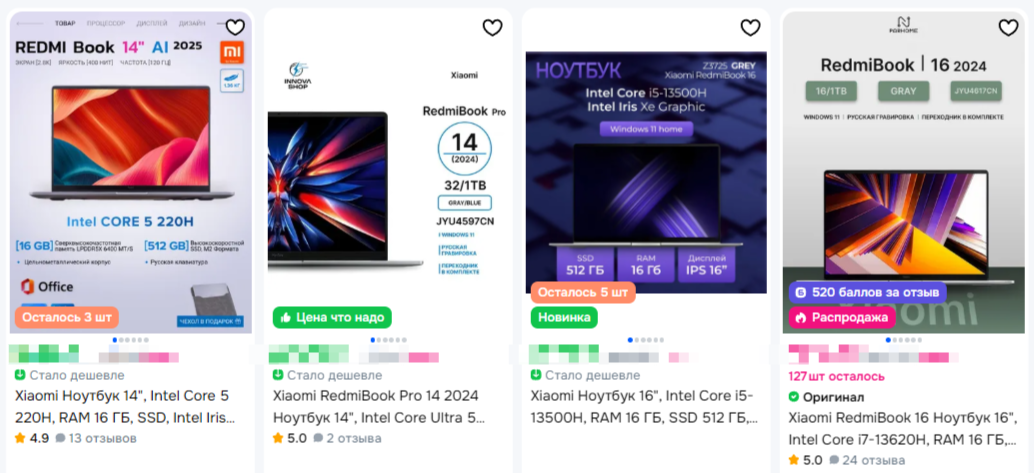Click the 'Цена что надо' green badge
The width and height of the screenshot is (1034, 473).
332,317
